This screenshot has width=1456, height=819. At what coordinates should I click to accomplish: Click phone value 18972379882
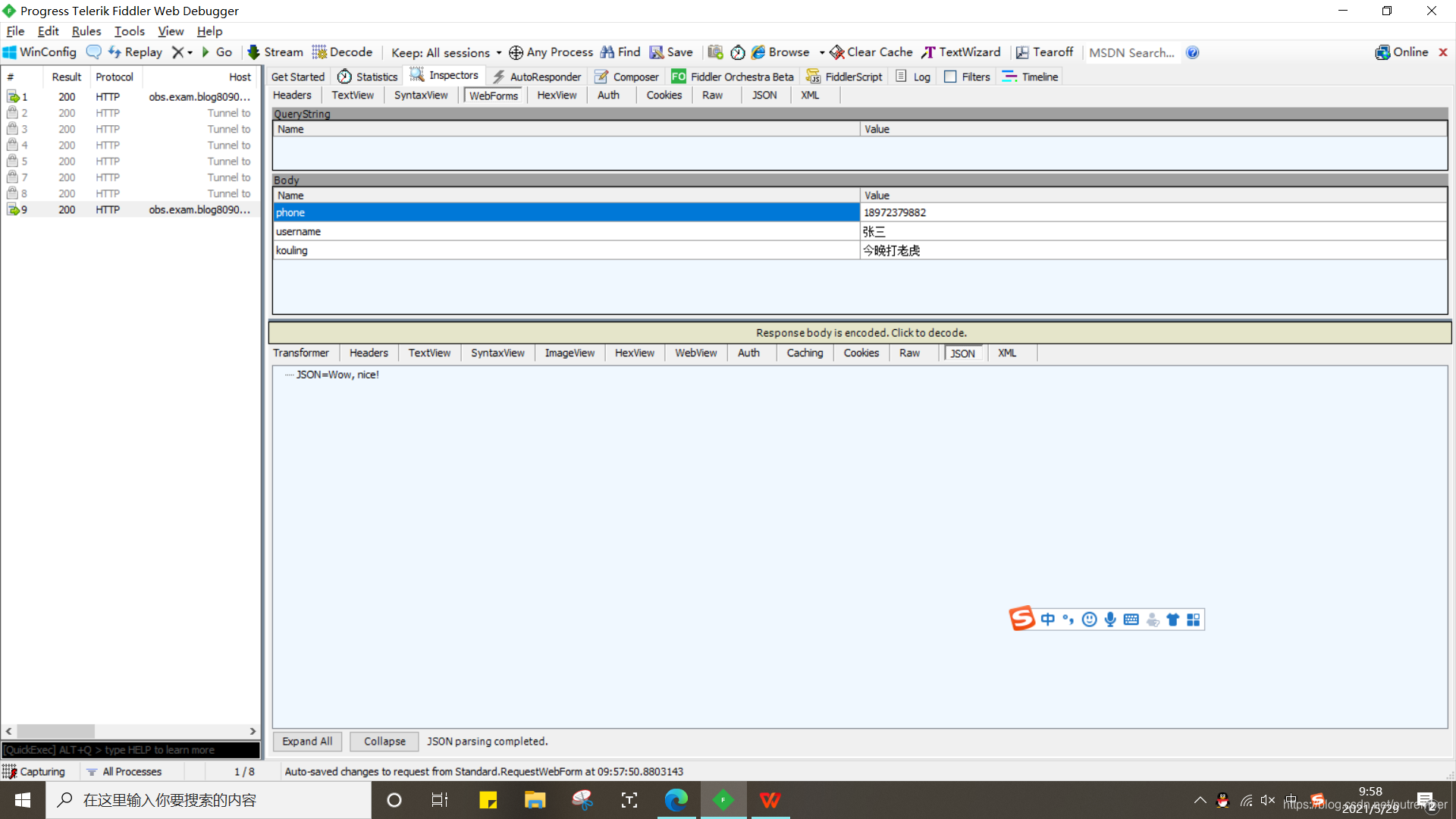(895, 212)
